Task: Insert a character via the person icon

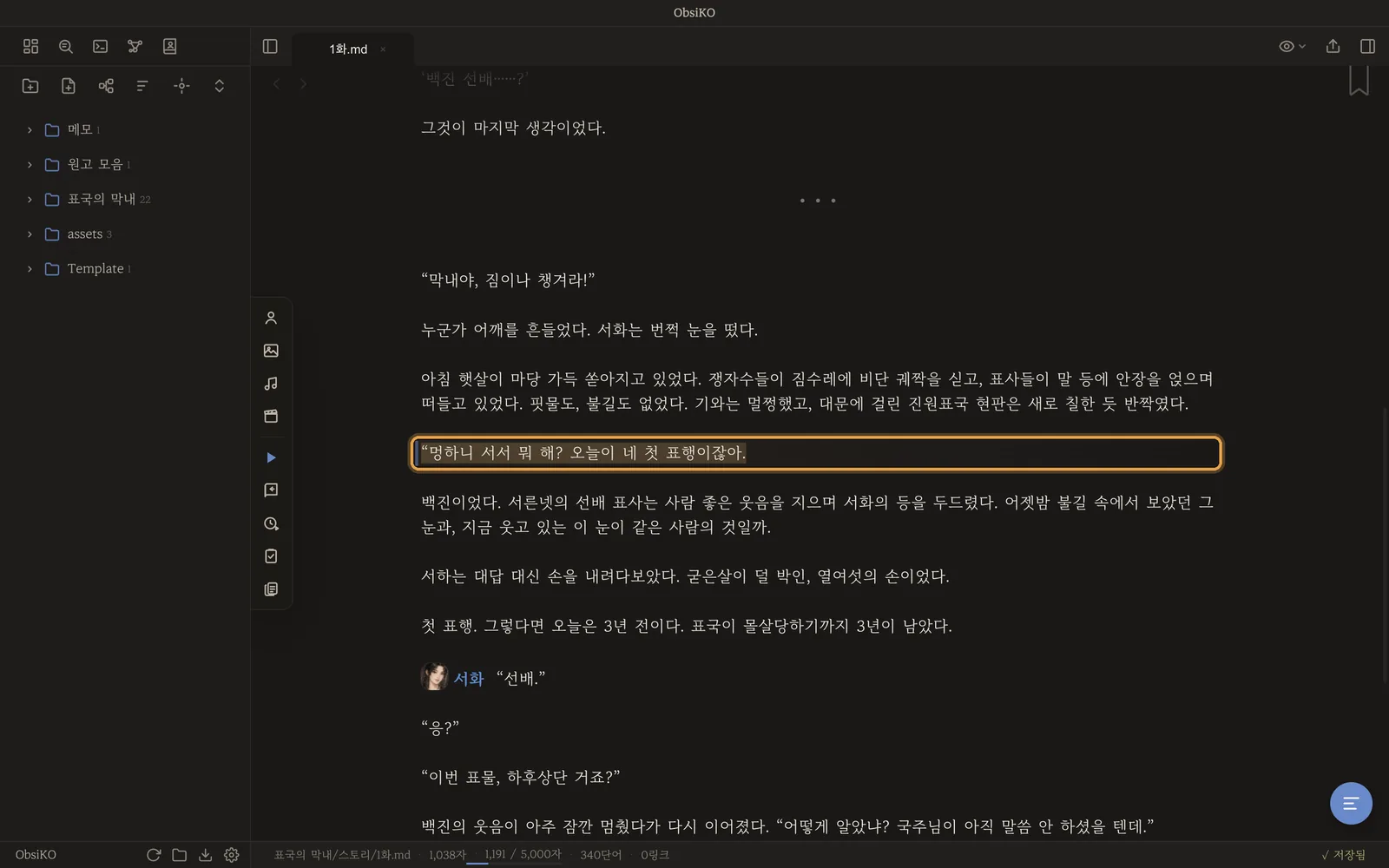Action: click(271, 319)
